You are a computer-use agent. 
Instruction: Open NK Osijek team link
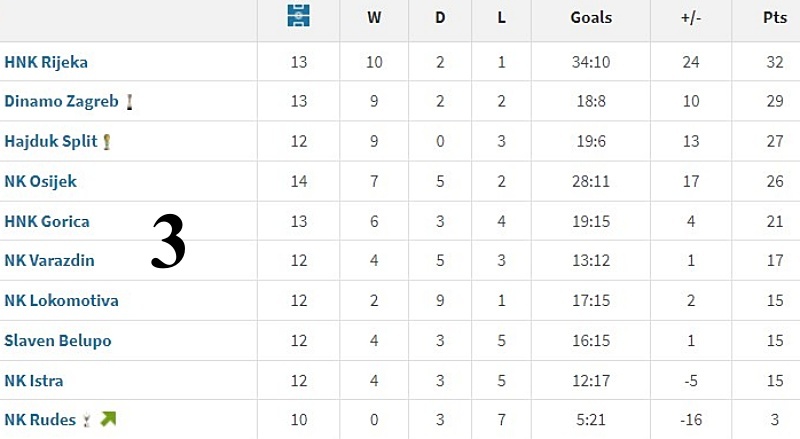tap(40, 181)
